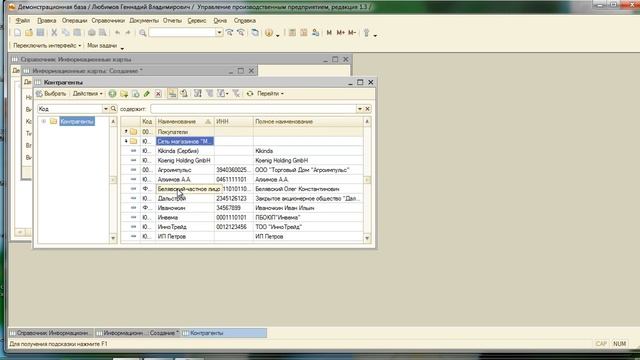The image size is (640, 360).
Task: Select the Агроимпульс row
Action: pos(242,170)
